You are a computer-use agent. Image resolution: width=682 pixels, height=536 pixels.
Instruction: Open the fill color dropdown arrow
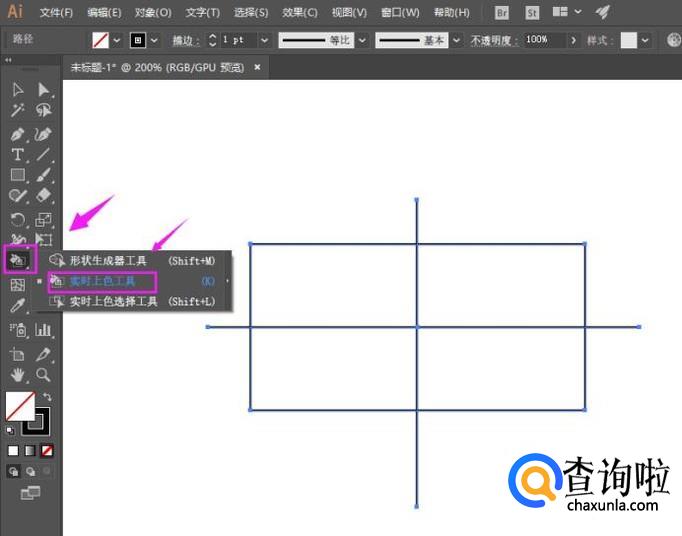pyautogui.click(x=117, y=40)
